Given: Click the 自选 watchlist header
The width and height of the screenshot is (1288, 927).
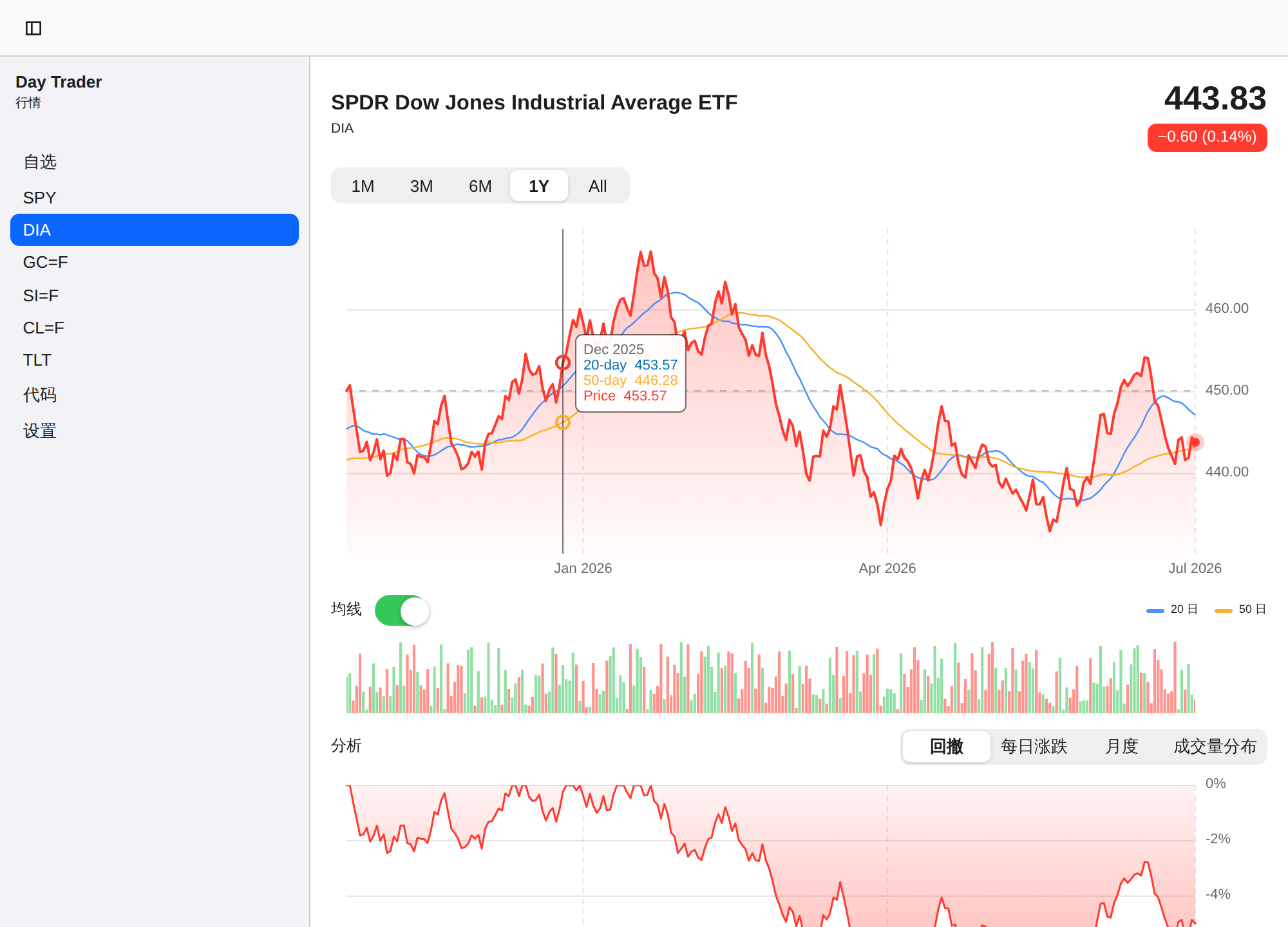Looking at the screenshot, I should point(40,162).
